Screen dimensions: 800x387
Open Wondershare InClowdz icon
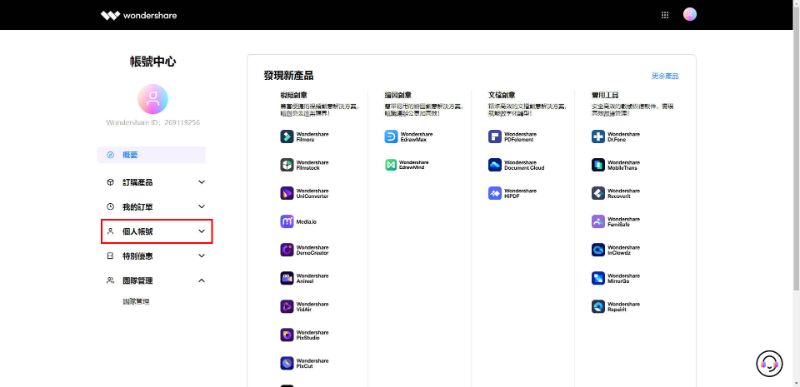pyautogui.click(x=598, y=250)
